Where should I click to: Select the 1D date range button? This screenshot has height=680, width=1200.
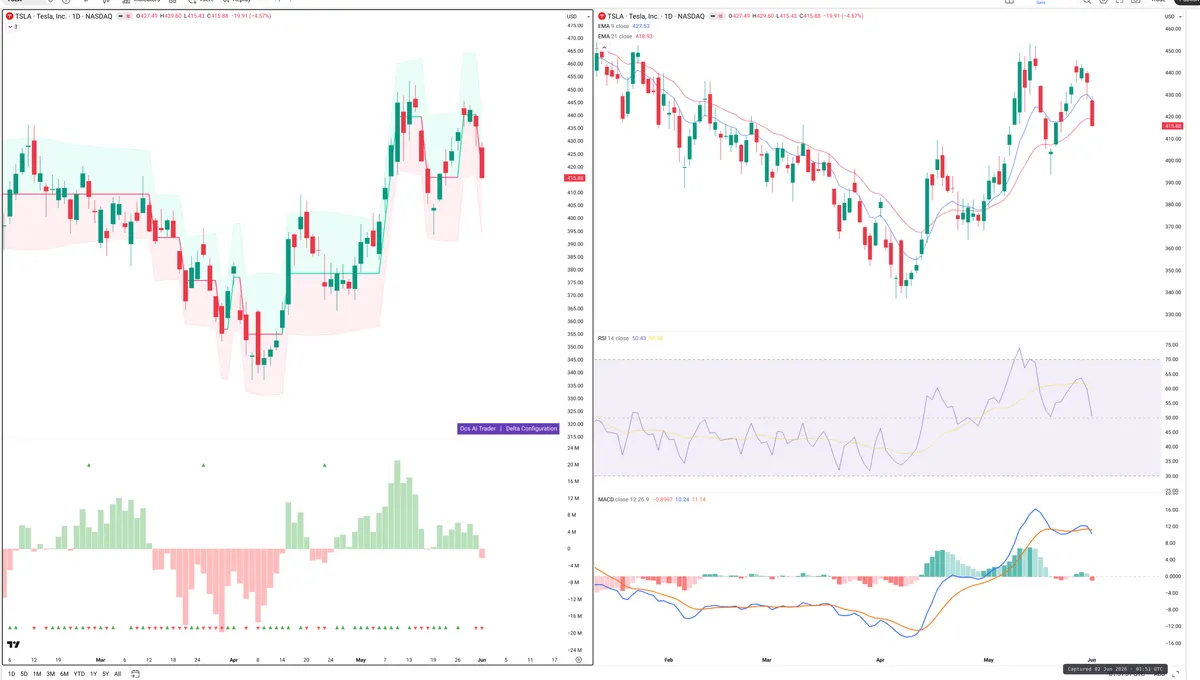point(11,674)
